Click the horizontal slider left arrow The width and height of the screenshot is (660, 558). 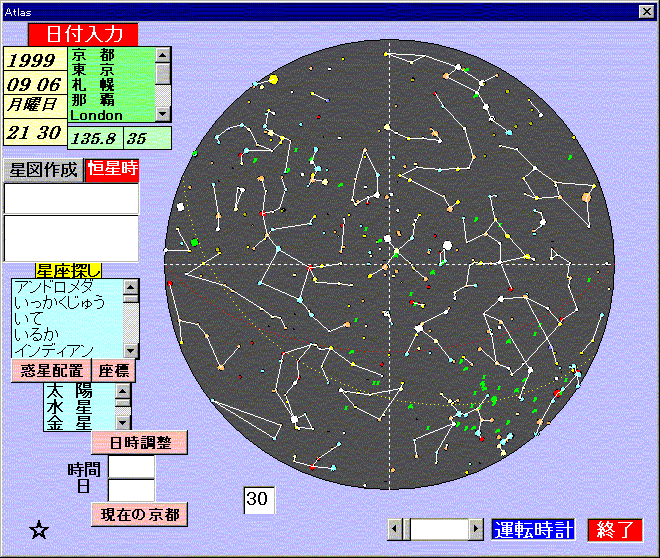(395, 529)
